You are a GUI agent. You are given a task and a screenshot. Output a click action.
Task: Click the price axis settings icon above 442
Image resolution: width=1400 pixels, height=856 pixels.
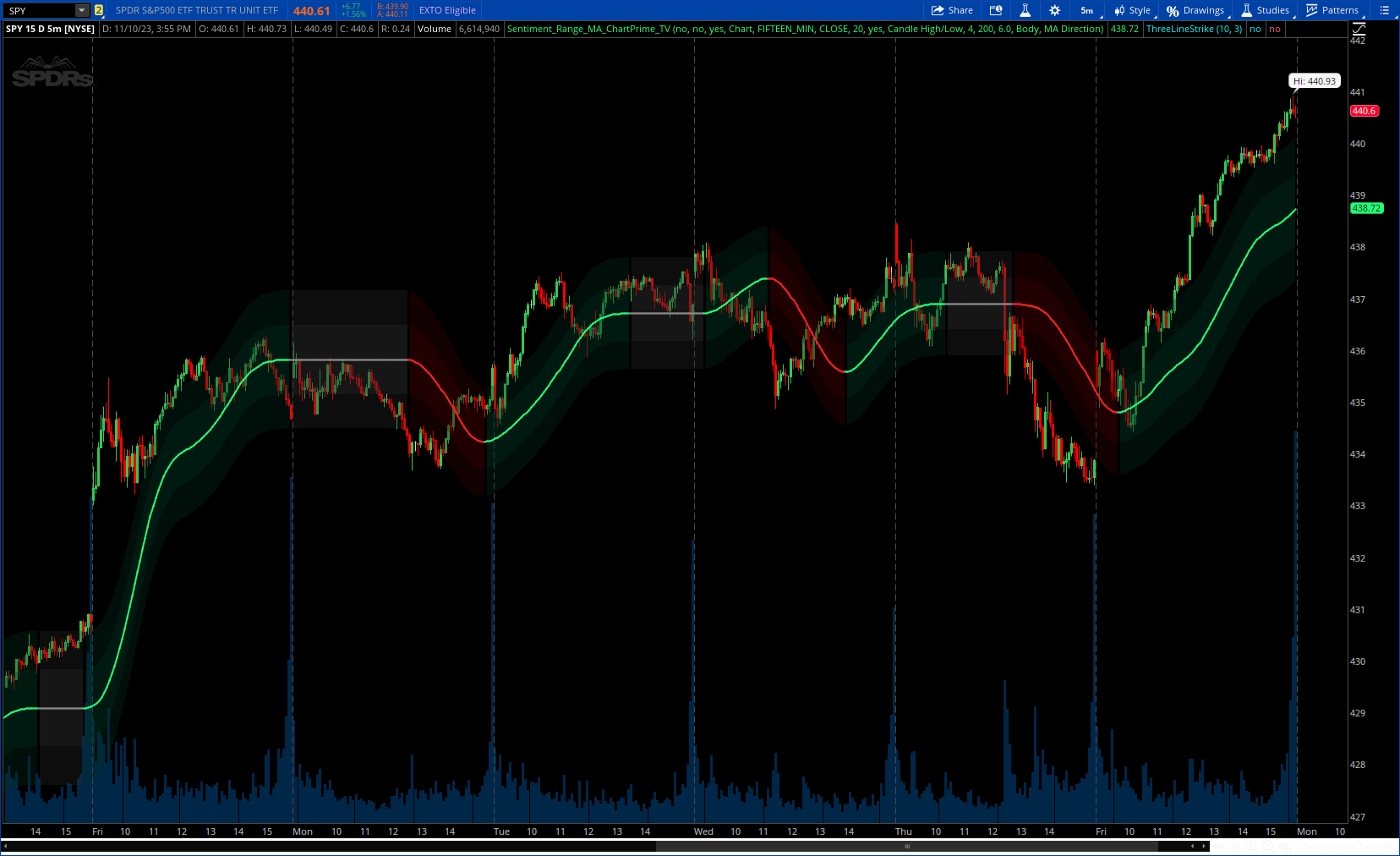[1359, 29]
